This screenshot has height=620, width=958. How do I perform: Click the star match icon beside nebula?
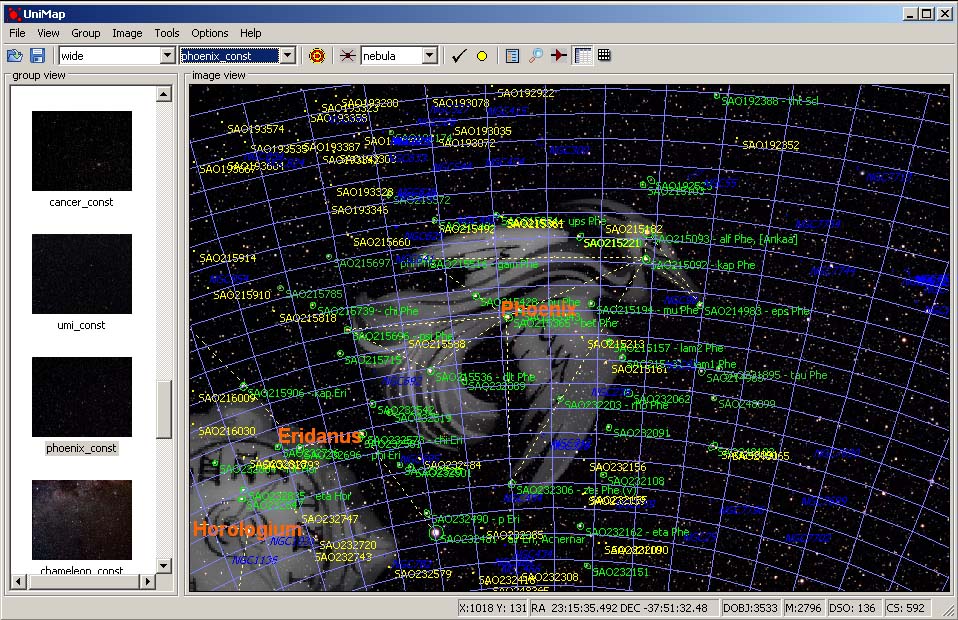(347, 56)
